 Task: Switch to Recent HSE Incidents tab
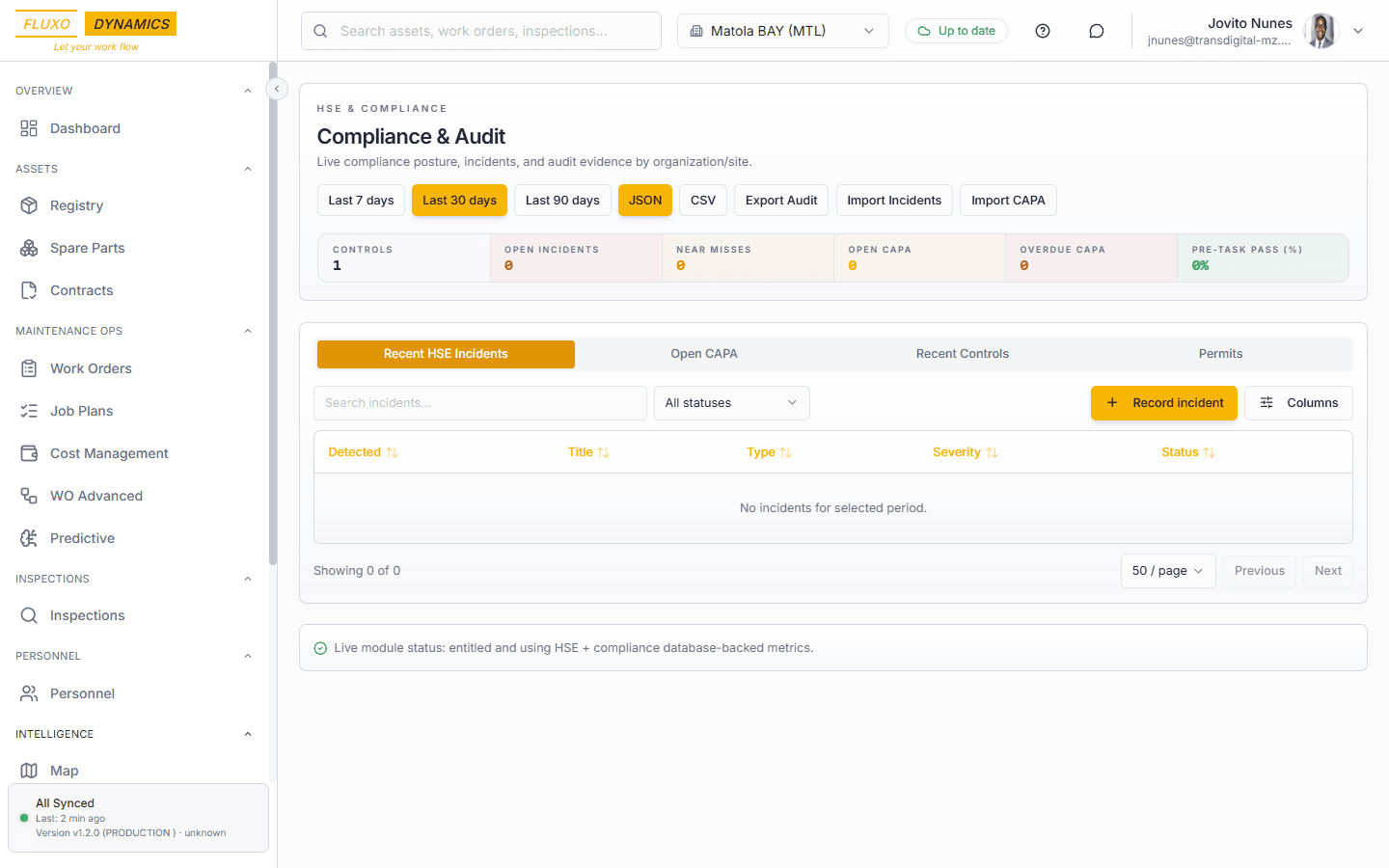click(446, 354)
